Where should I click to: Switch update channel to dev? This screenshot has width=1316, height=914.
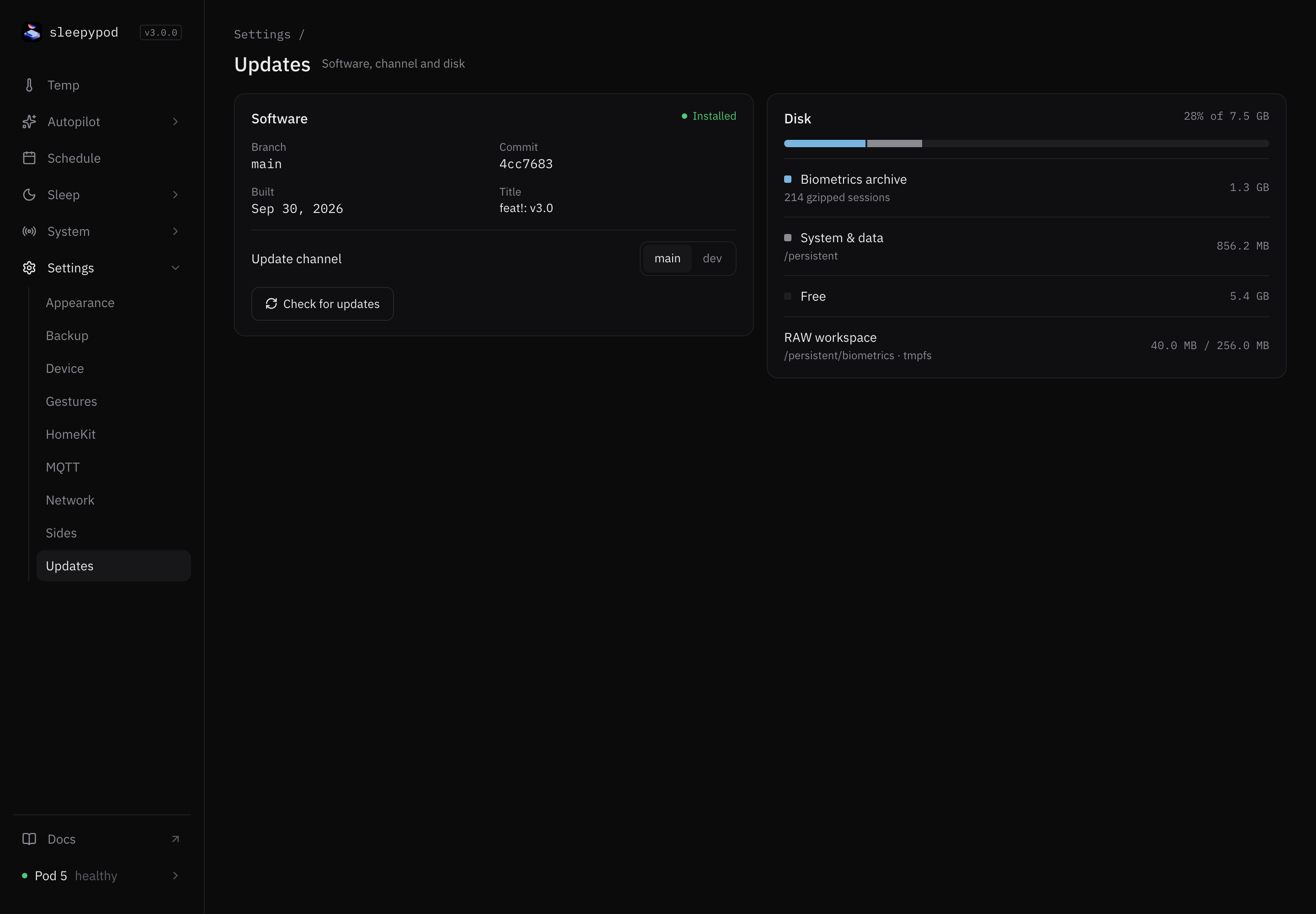click(712, 258)
